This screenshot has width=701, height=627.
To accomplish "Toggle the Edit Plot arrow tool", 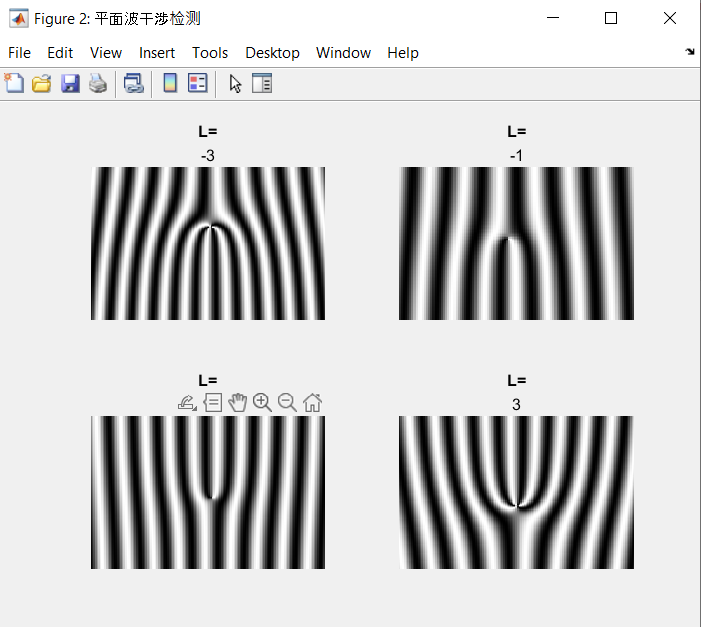I will pyautogui.click(x=235, y=84).
